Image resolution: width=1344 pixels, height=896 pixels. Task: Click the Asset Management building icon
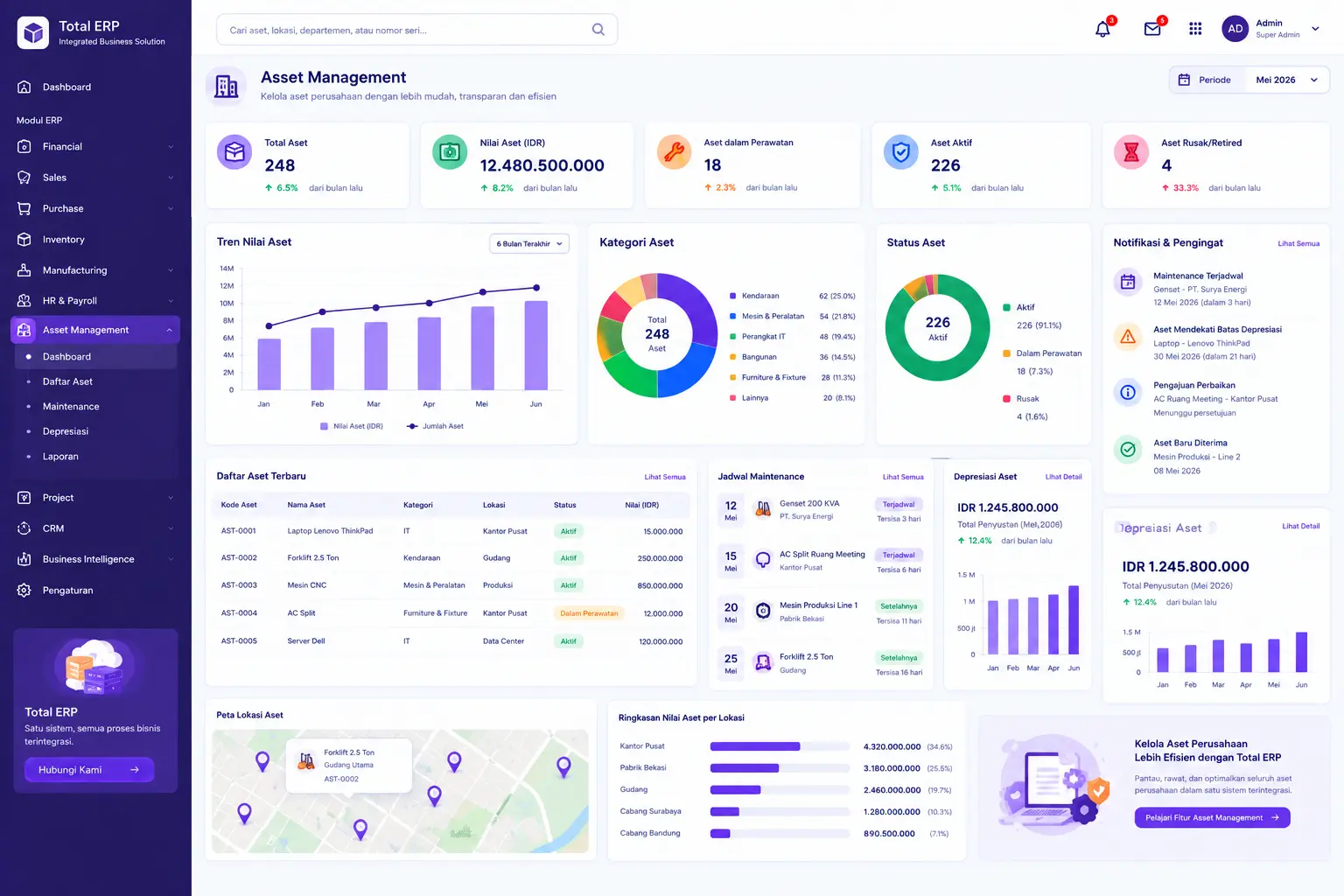tap(227, 87)
